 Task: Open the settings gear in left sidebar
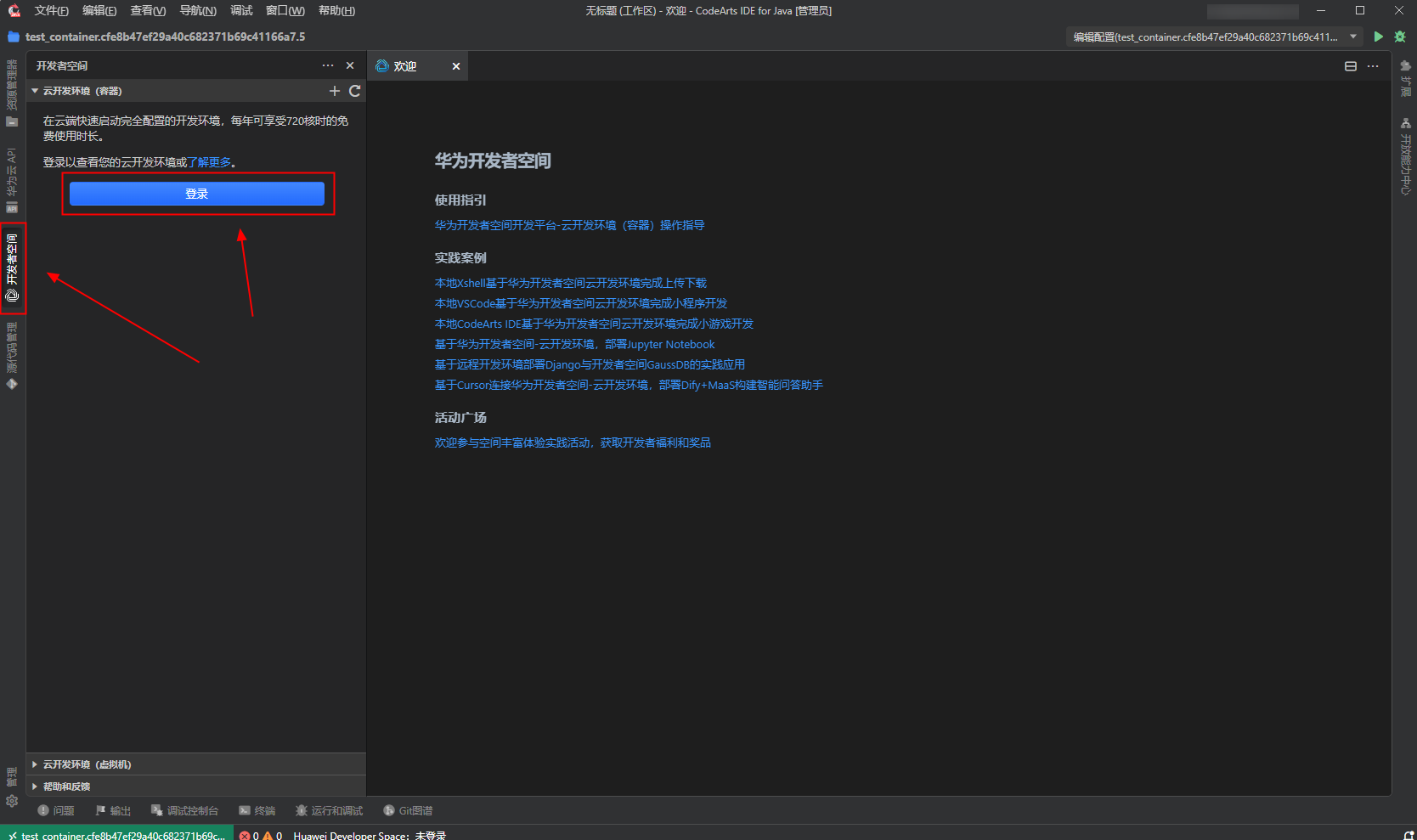(x=12, y=801)
